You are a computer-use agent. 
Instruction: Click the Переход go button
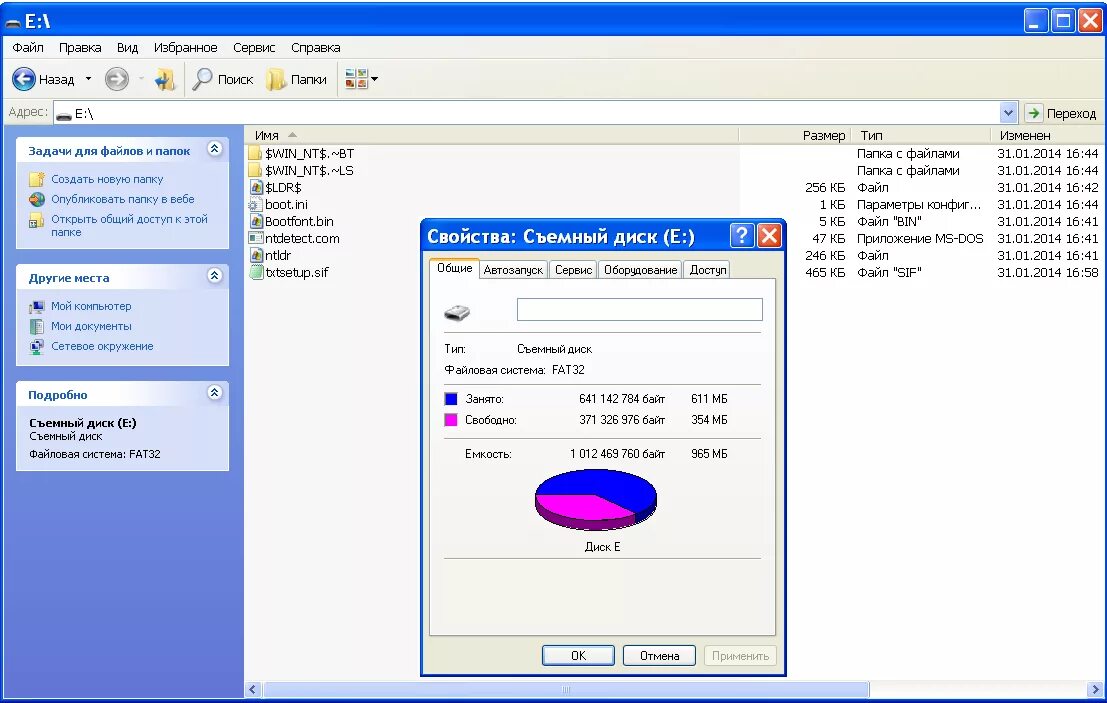1061,113
